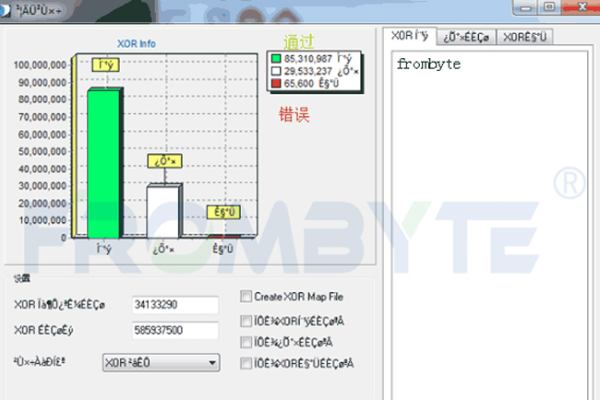
Task: Click the white legend swatch for 29,533,237
Action: pos(277,72)
